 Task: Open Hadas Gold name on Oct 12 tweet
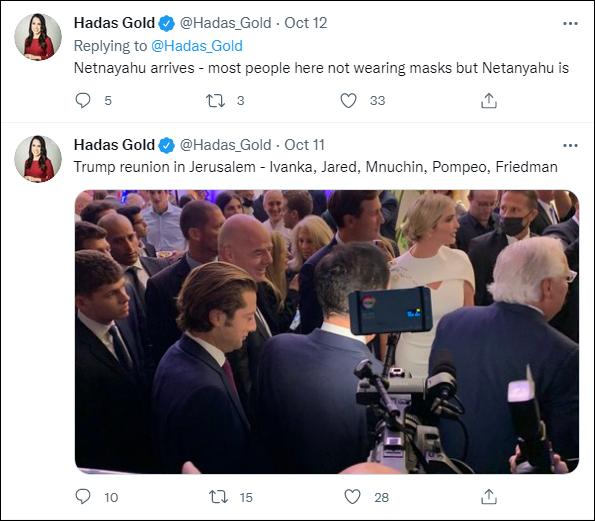[114, 23]
